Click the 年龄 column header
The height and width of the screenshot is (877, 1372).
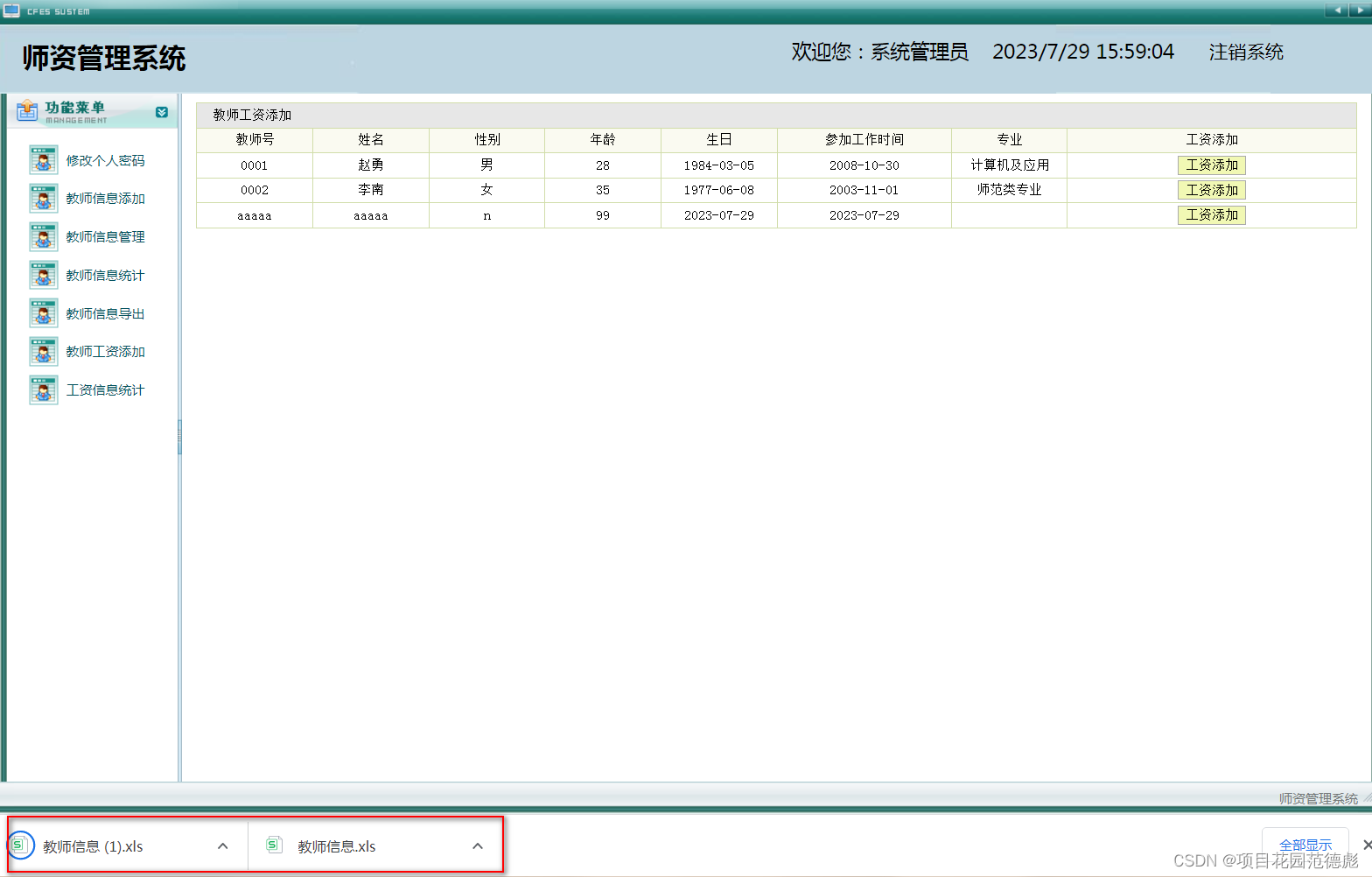[603, 140]
